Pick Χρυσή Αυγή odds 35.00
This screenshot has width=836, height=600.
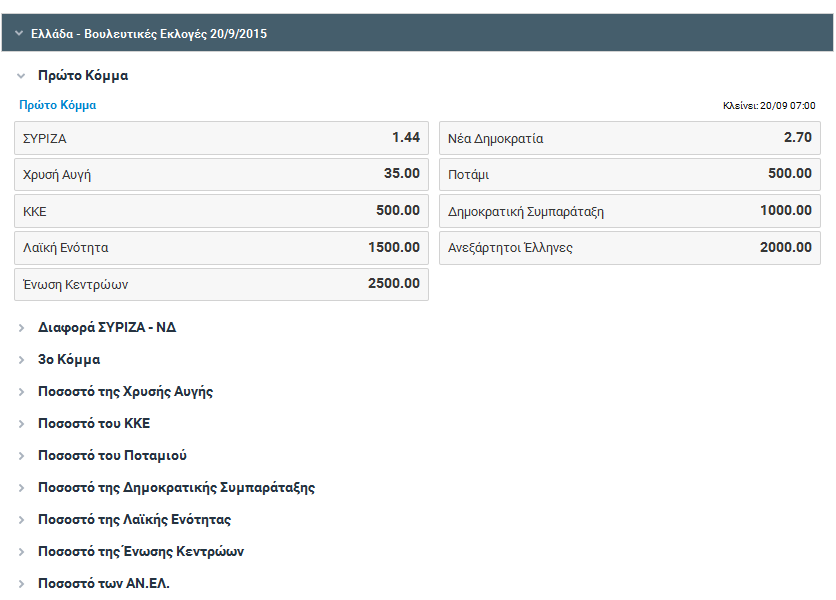click(221, 174)
